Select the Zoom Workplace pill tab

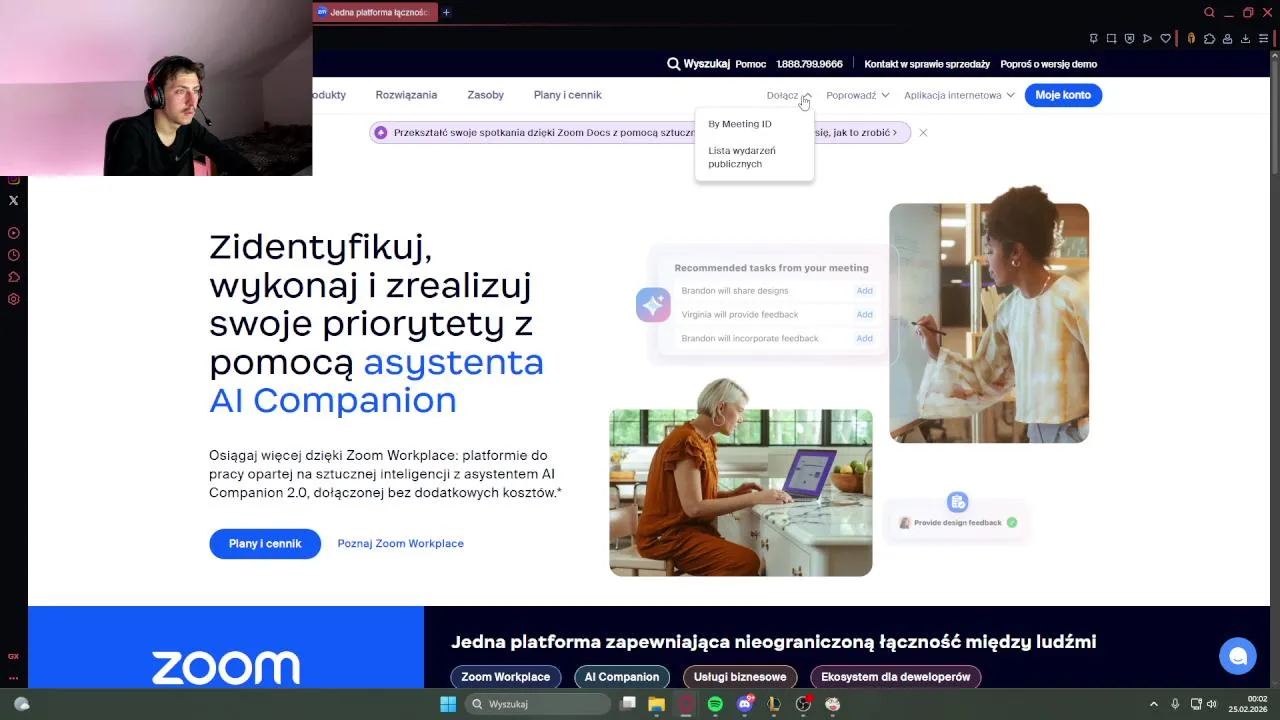506,677
